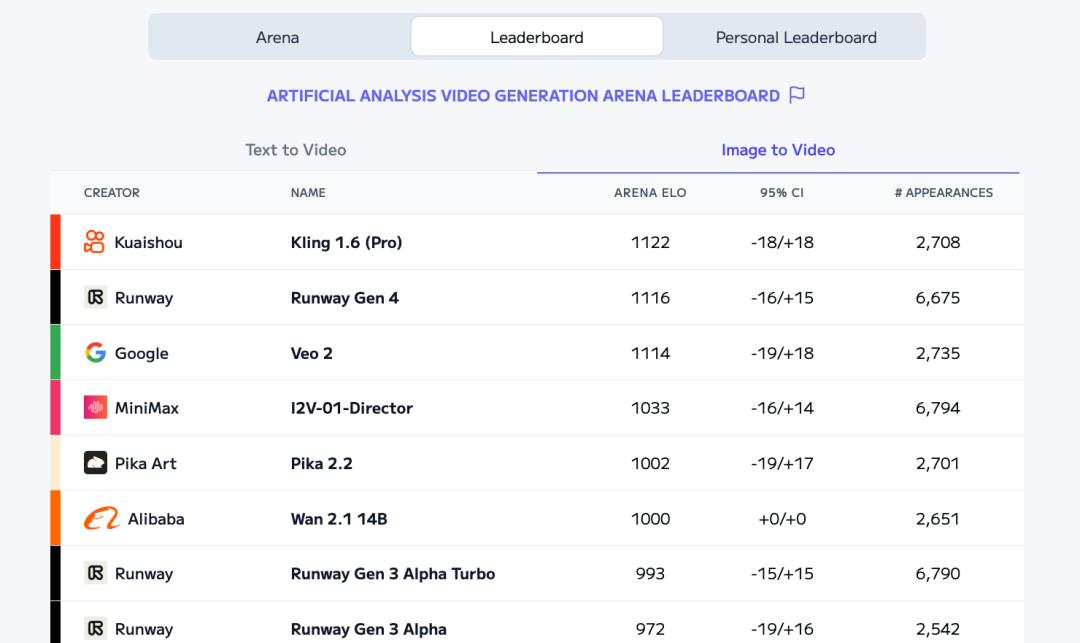1080x643 pixels.
Task: Select the model name Runway Gen 3 Alpha Turbo
Action: tap(393, 573)
